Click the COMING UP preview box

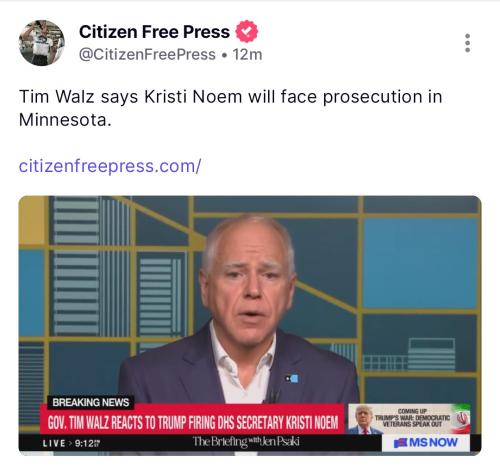click(410, 419)
